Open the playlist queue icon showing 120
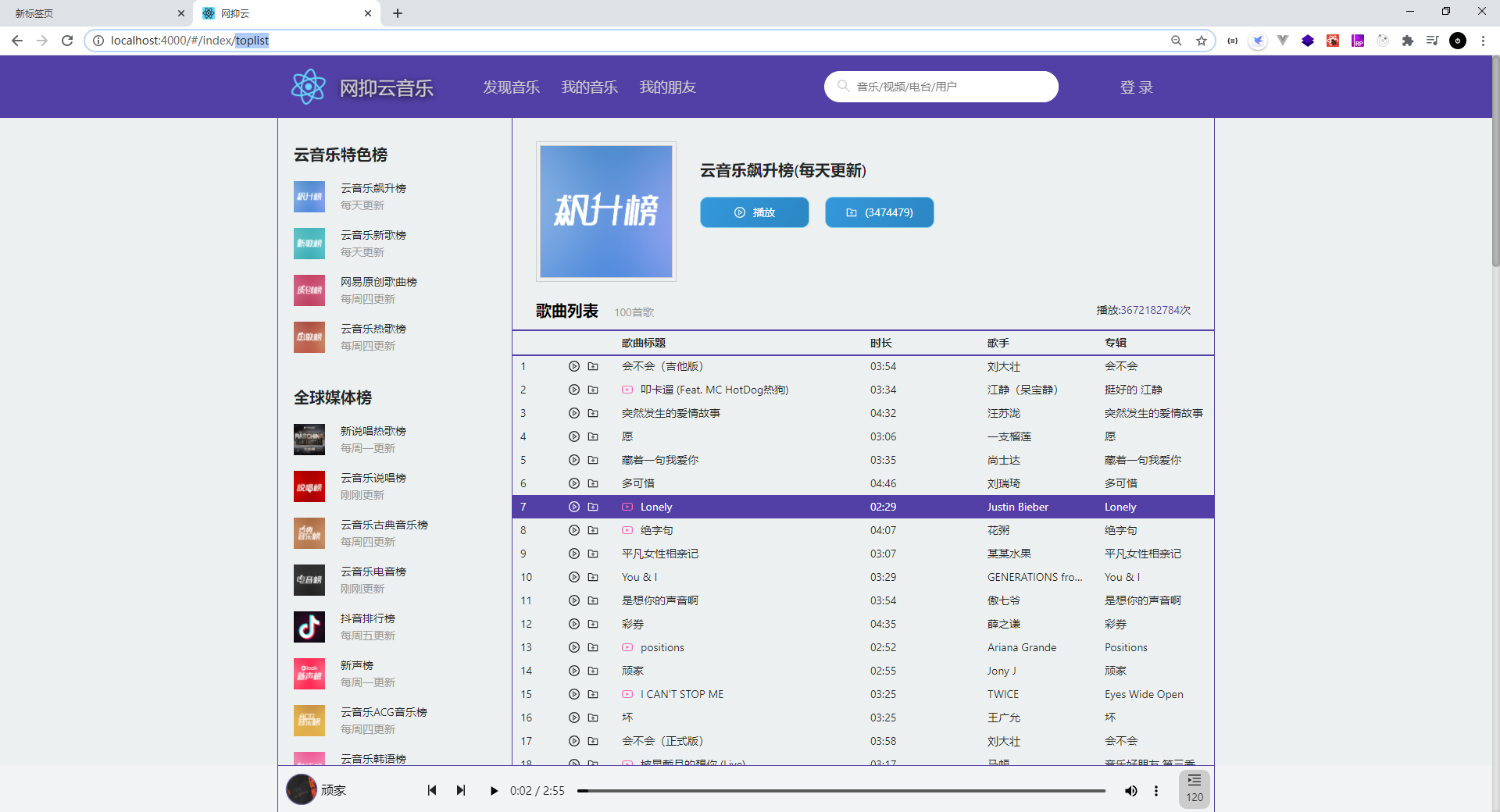Viewport: 1500px width, 812px height. [1195, 789]
